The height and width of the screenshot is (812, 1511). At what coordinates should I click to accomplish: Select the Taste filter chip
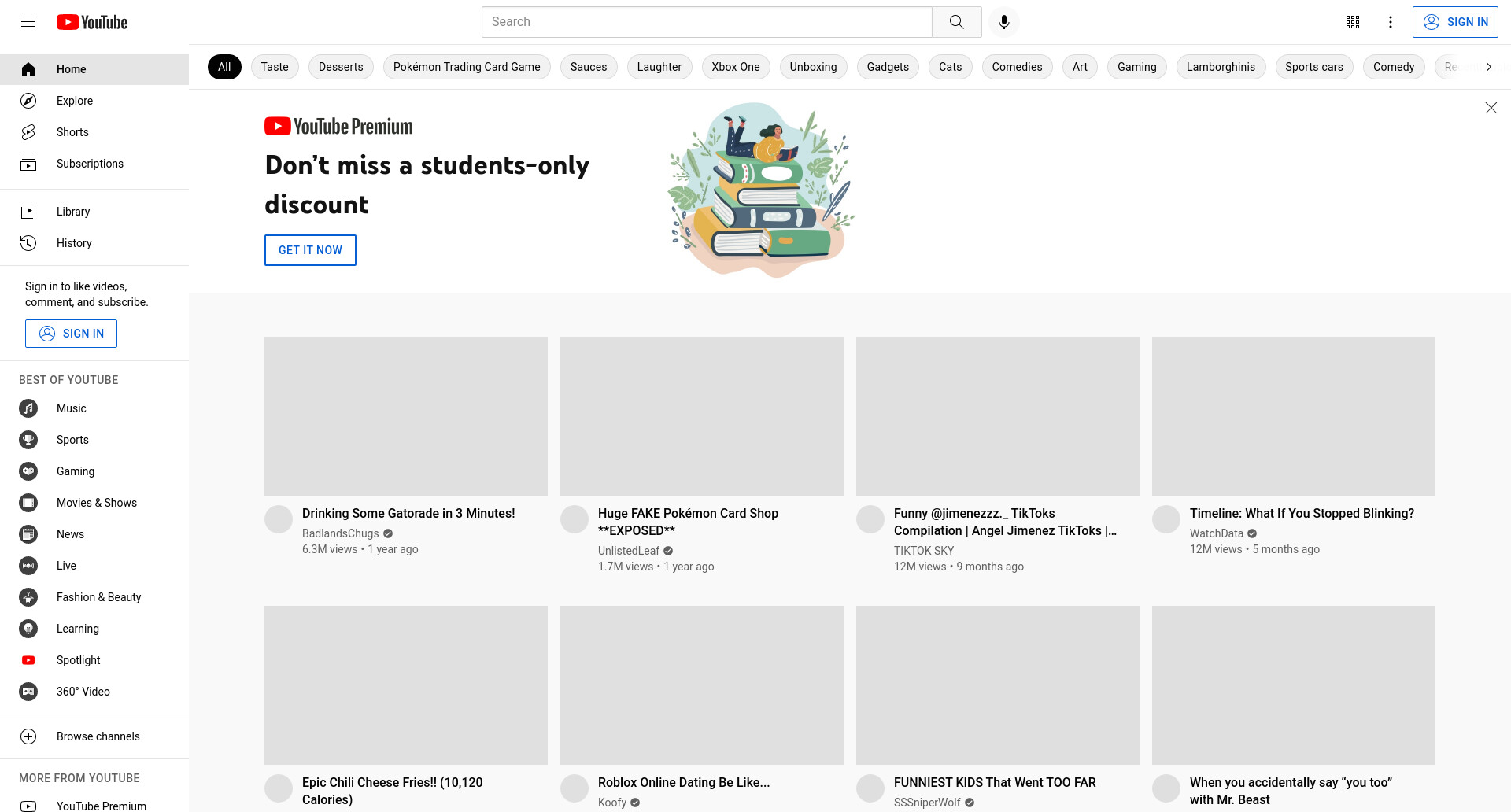click(275, 67)
